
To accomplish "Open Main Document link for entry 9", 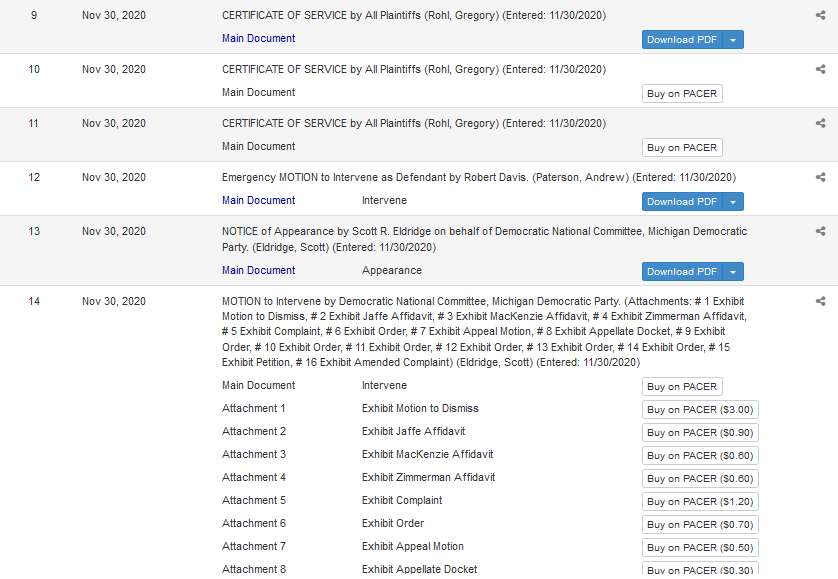I will pos(259,38).
